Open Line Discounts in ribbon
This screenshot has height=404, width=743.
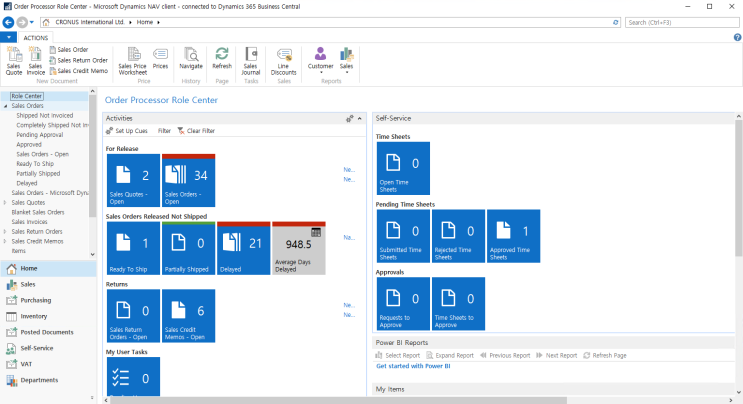coord(283,61)
